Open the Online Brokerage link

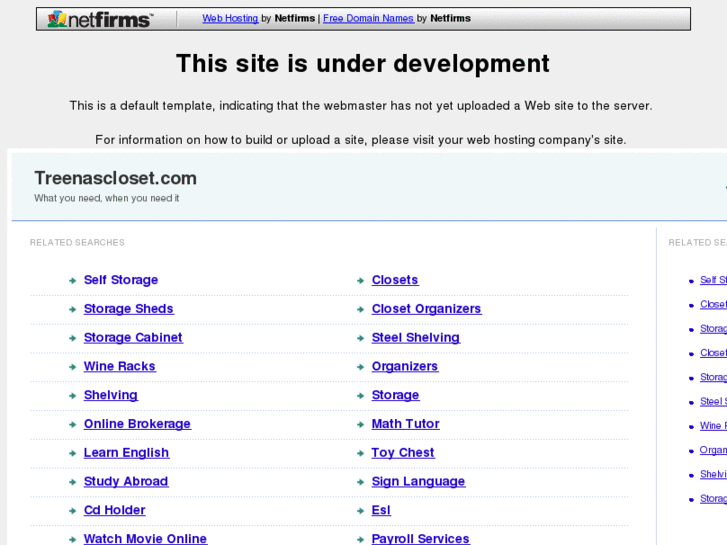[137, 423]
